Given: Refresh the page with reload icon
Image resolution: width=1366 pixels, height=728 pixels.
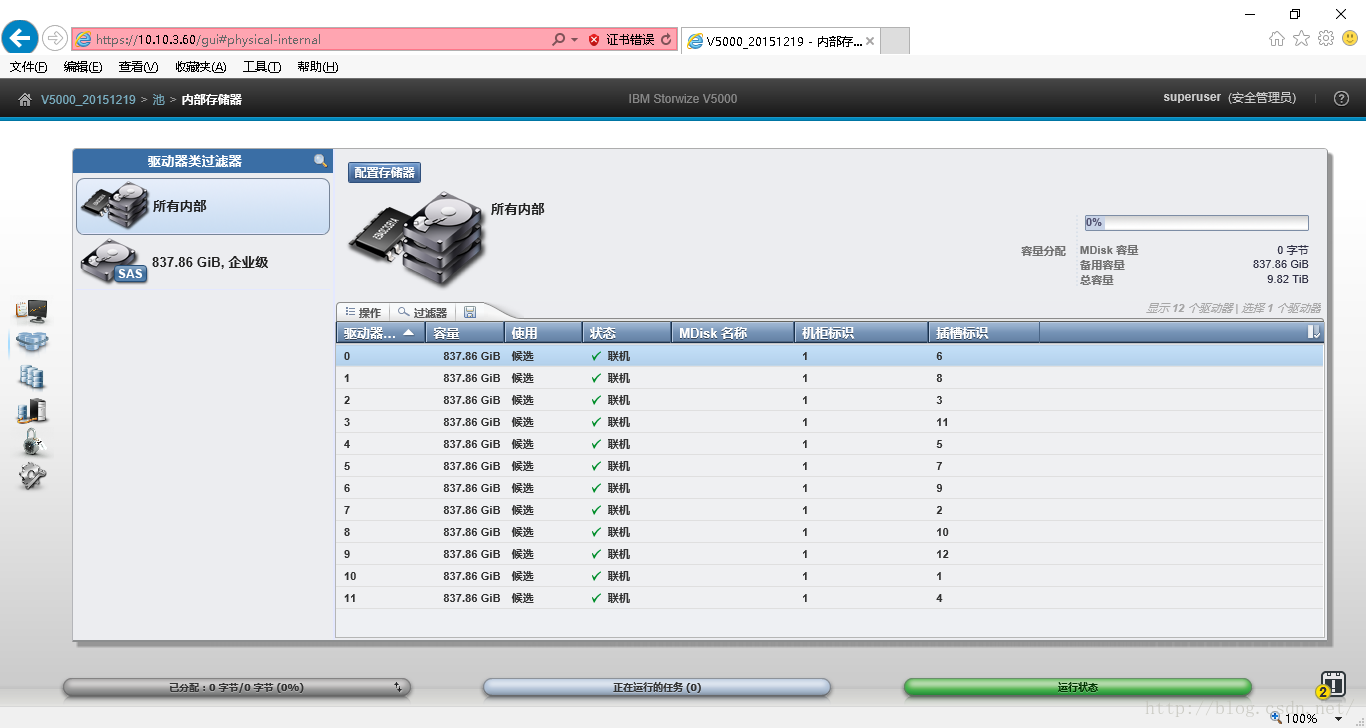Looking at the screenshot, I should coord(667,40).
